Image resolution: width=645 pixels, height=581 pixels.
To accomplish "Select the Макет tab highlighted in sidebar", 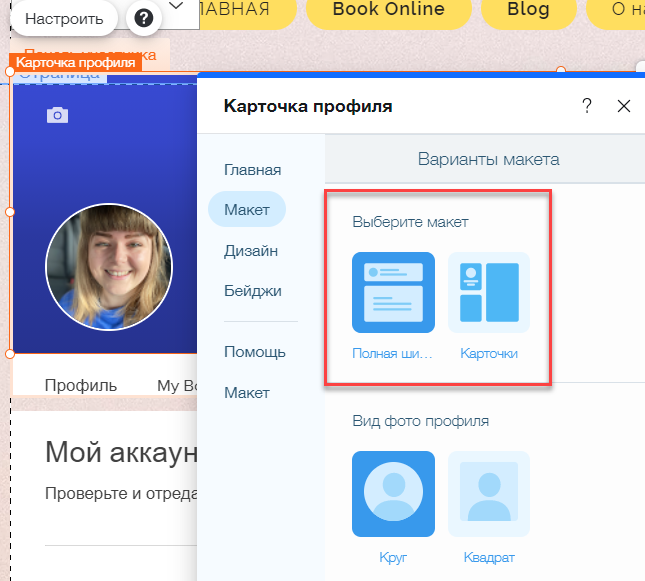I will [247, 209].
